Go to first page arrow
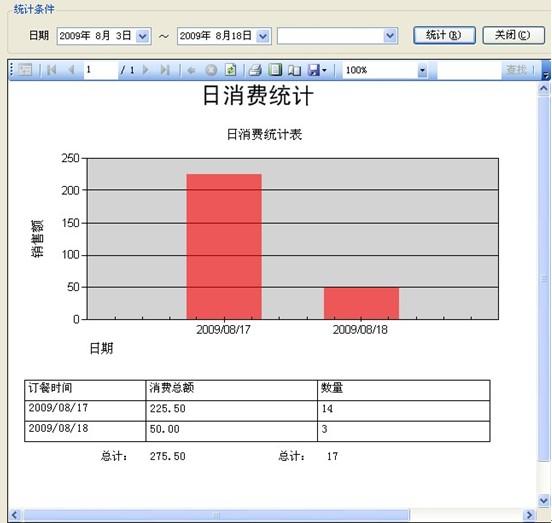The height and width of the screenshot is (523, 552). (x=52, y=70)
